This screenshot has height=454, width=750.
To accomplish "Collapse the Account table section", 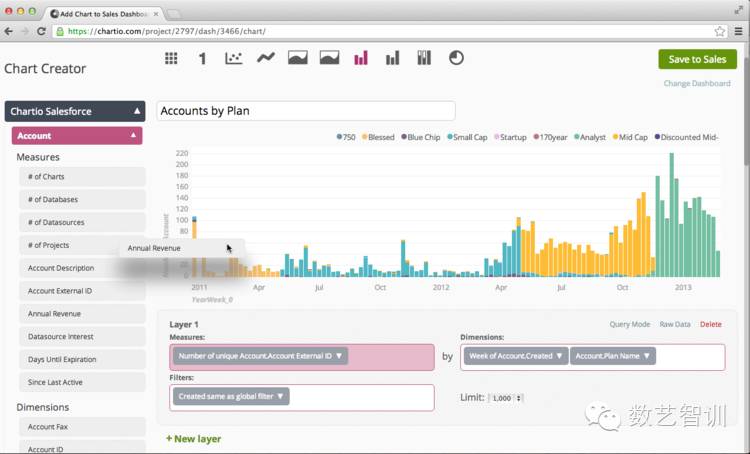I will [x=77, y=136].
